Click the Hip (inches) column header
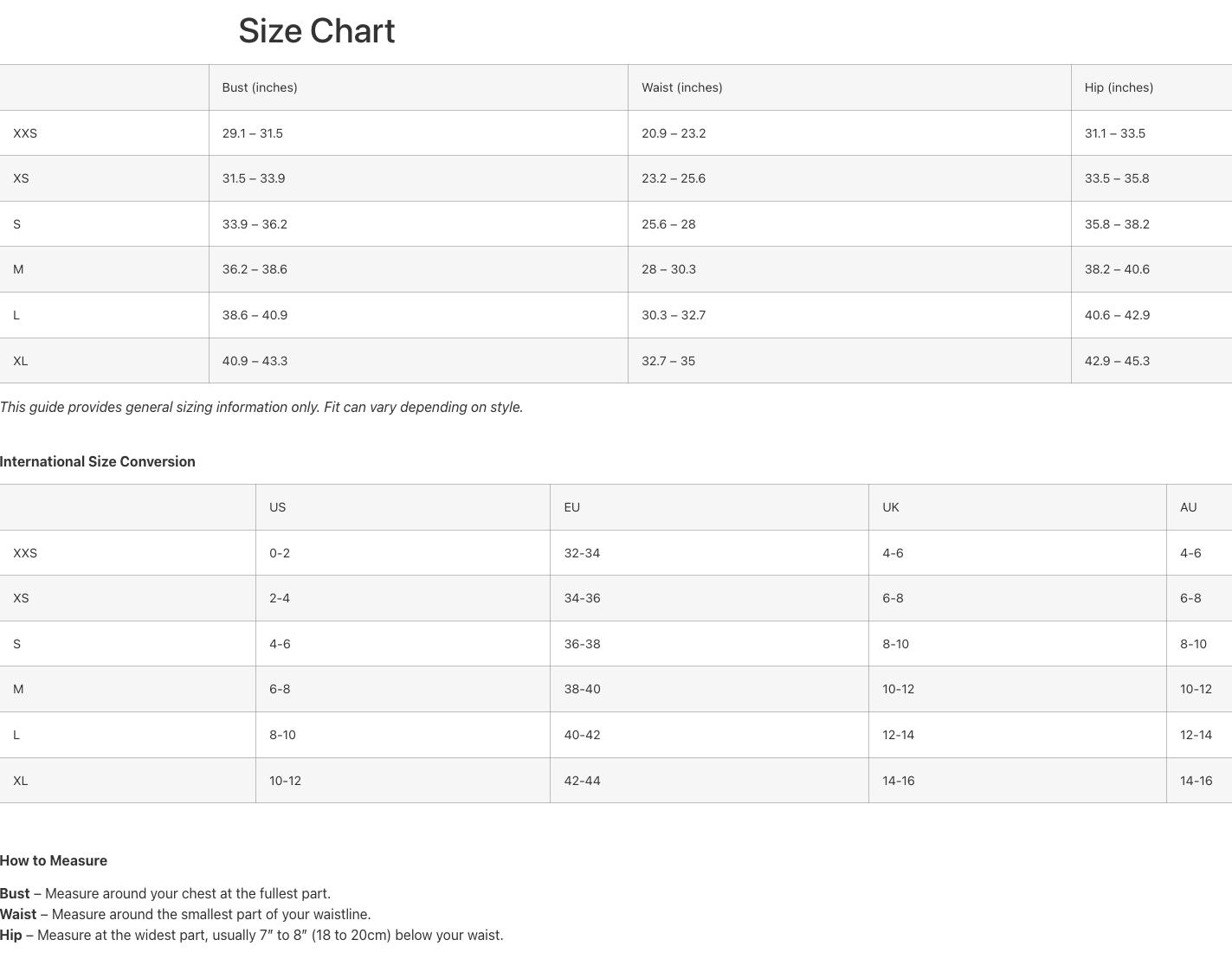 [x=1119, y=87]
